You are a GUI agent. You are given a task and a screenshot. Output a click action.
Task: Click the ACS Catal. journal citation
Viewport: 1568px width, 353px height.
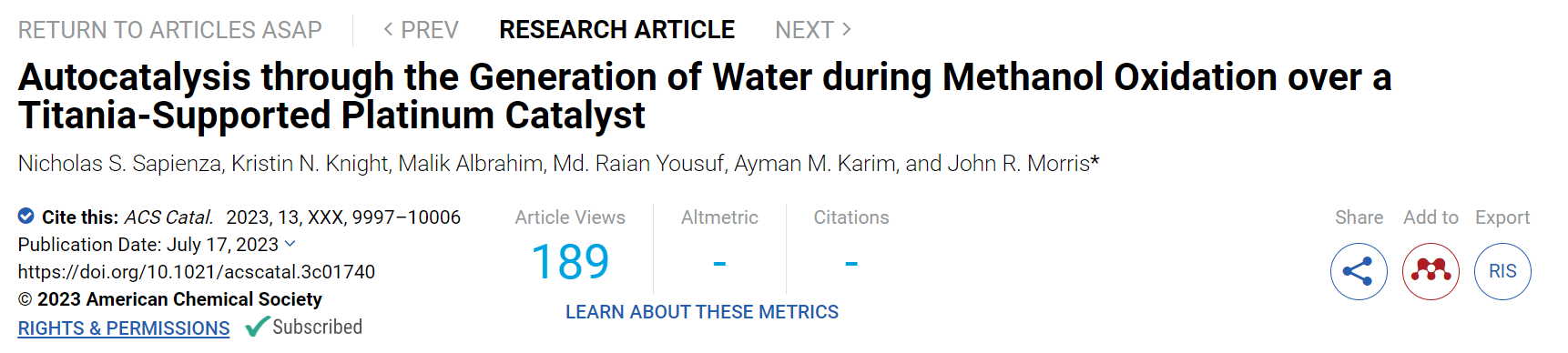pyautogui.click(x=168, y=217)
